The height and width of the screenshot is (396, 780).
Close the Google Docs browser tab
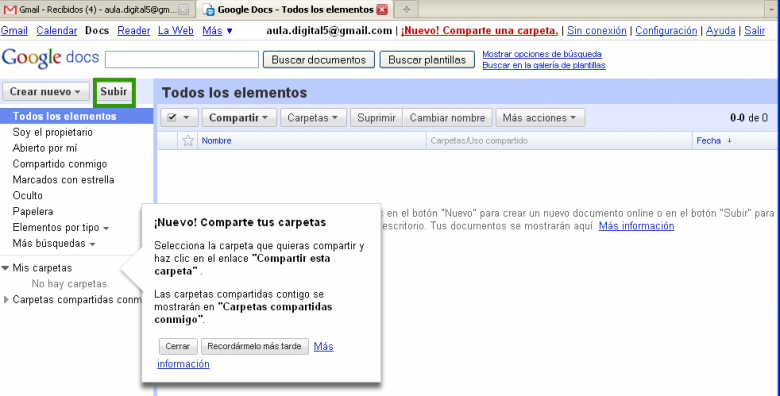coord(382,9)
